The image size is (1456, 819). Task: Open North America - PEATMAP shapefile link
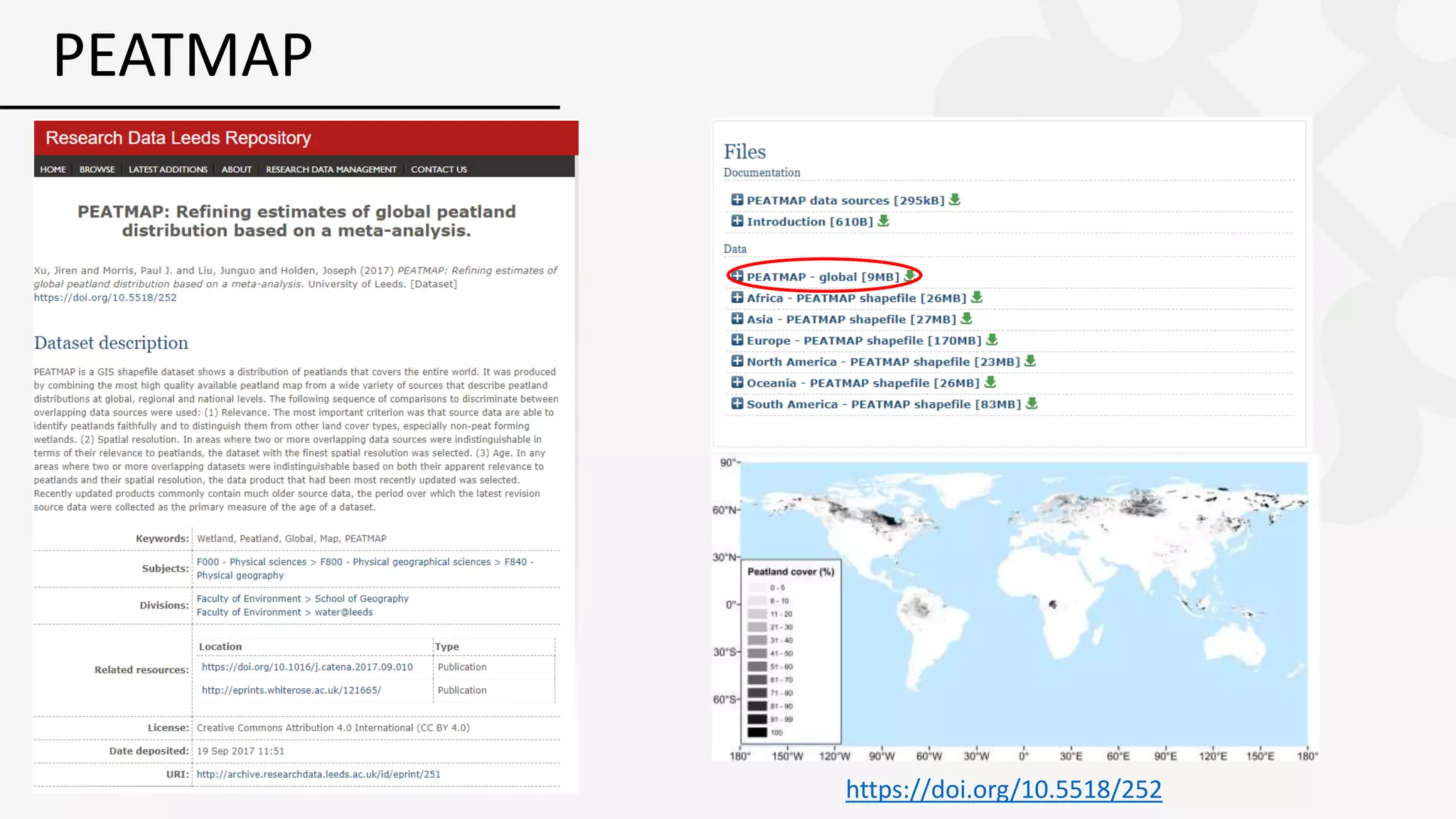pos(884,362)
